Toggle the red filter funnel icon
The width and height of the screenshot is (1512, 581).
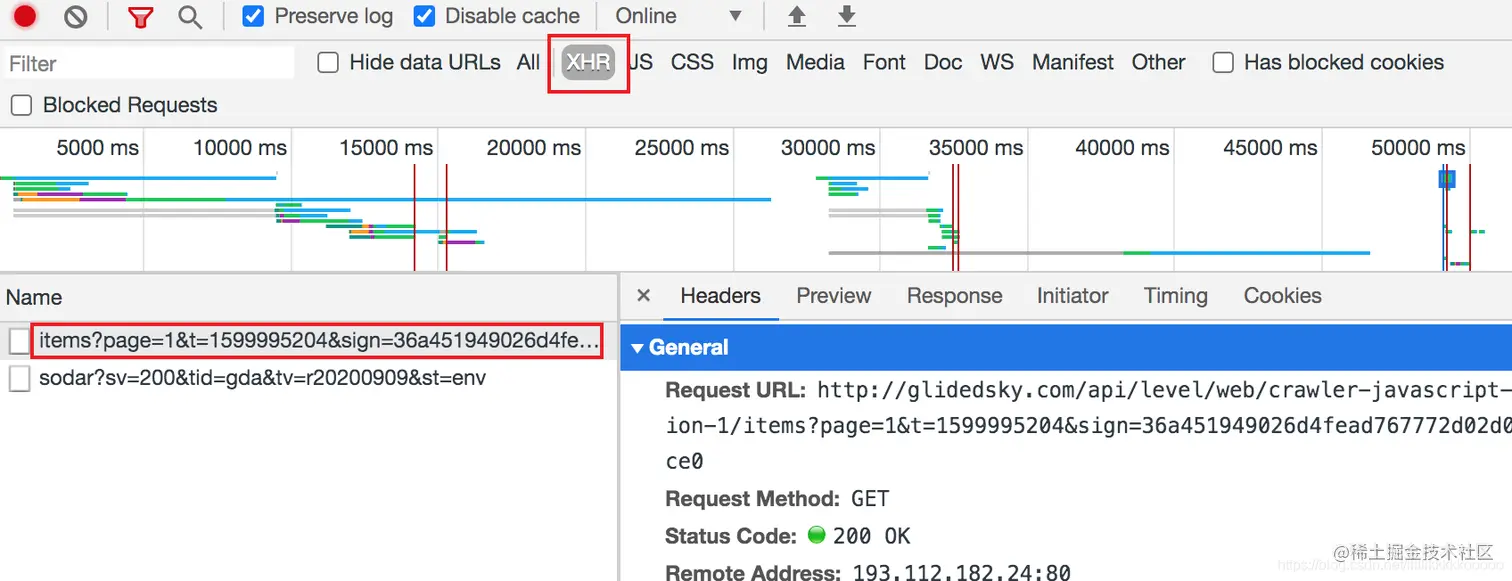tap(140, 16)
